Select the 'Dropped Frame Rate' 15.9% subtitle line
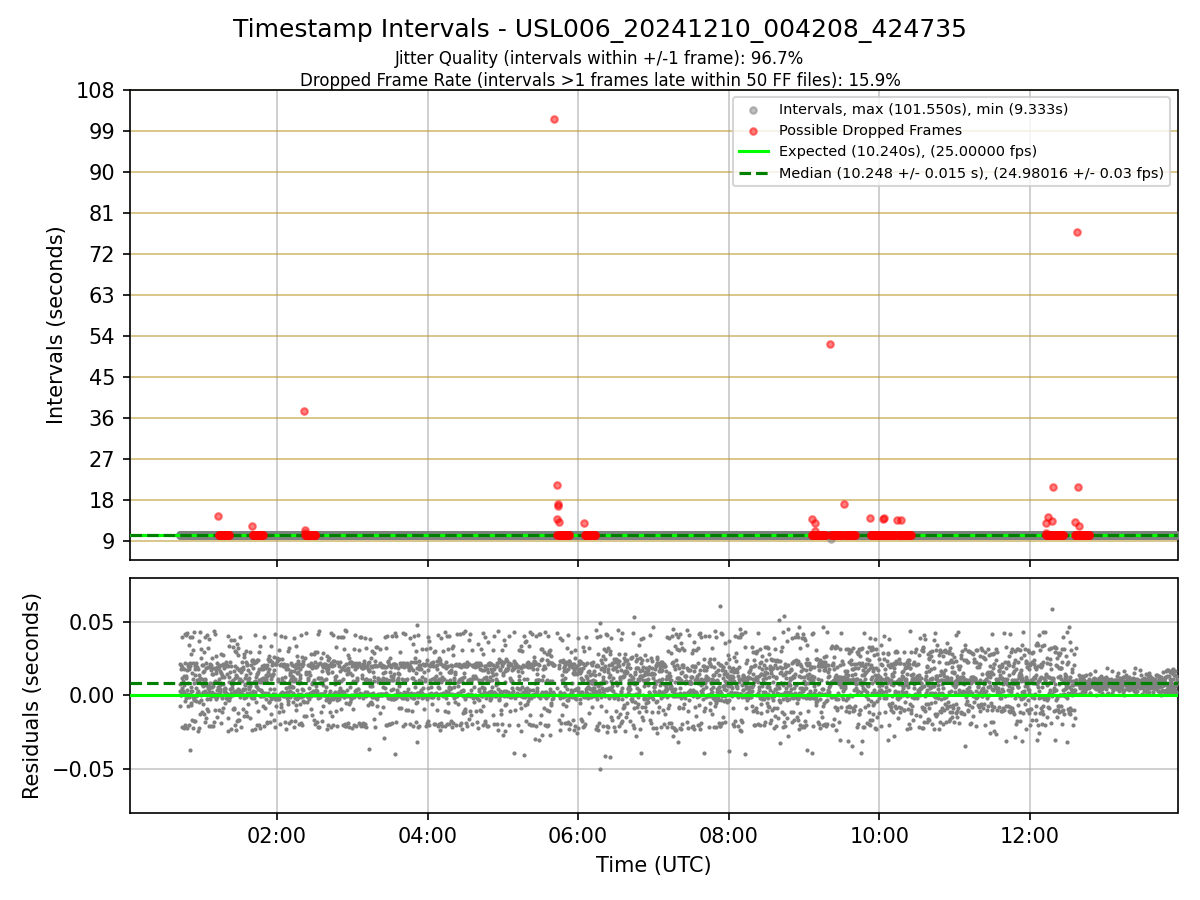Image resolution: width=1200 pixels, height=900 pixels. point(600,79)
